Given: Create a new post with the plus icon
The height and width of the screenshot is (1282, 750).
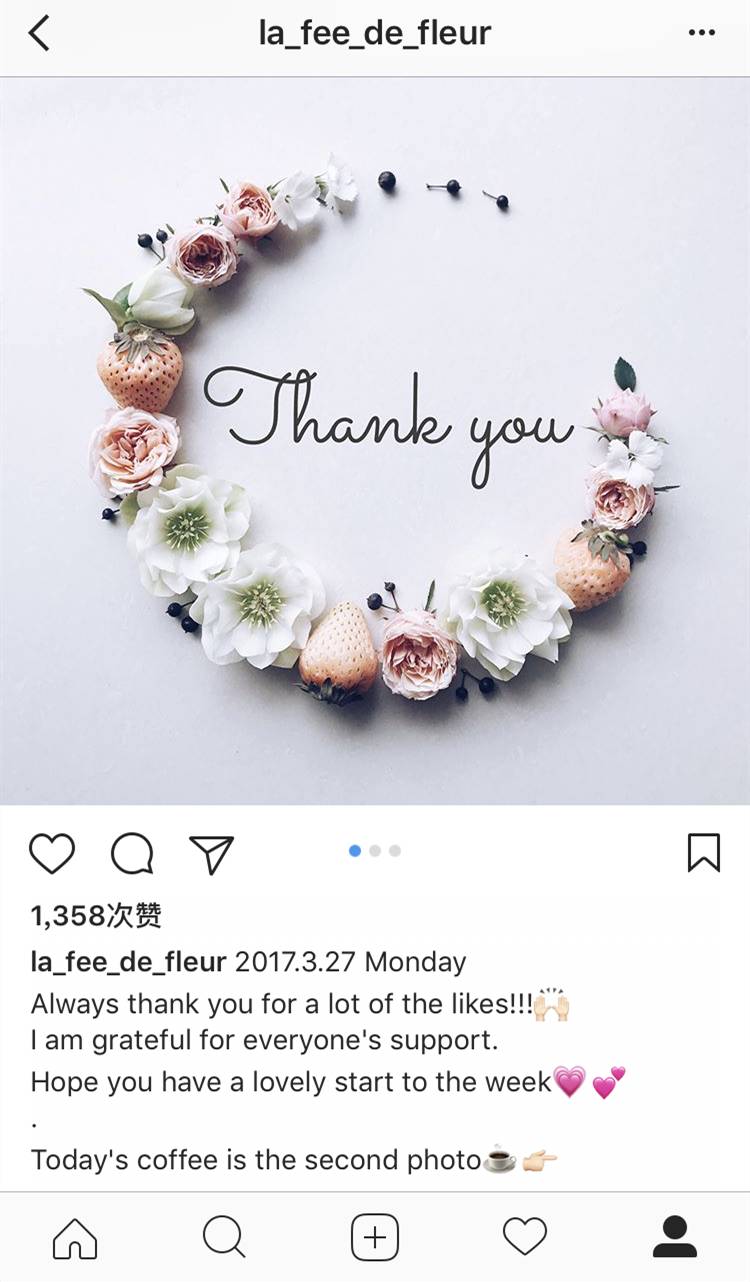Looking at the screenshot, I should [x=375, y=1238].
